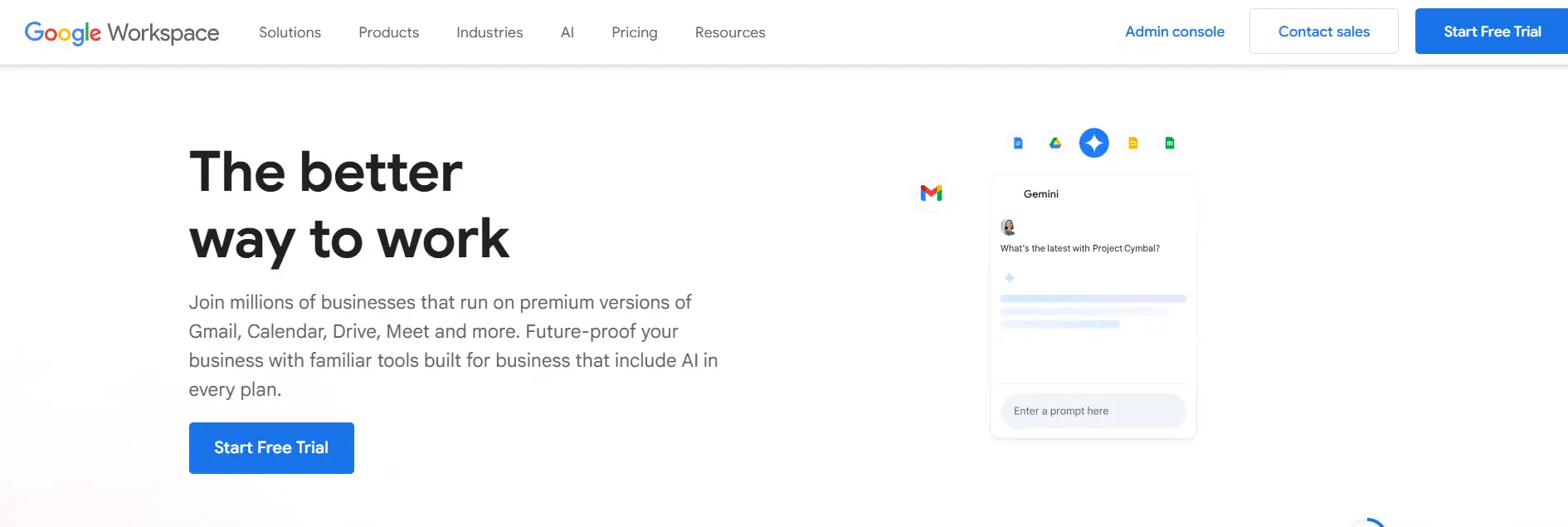Click the Gmail icon
The height and width of the screenshot is (527, 1568).
coord(932,193)
